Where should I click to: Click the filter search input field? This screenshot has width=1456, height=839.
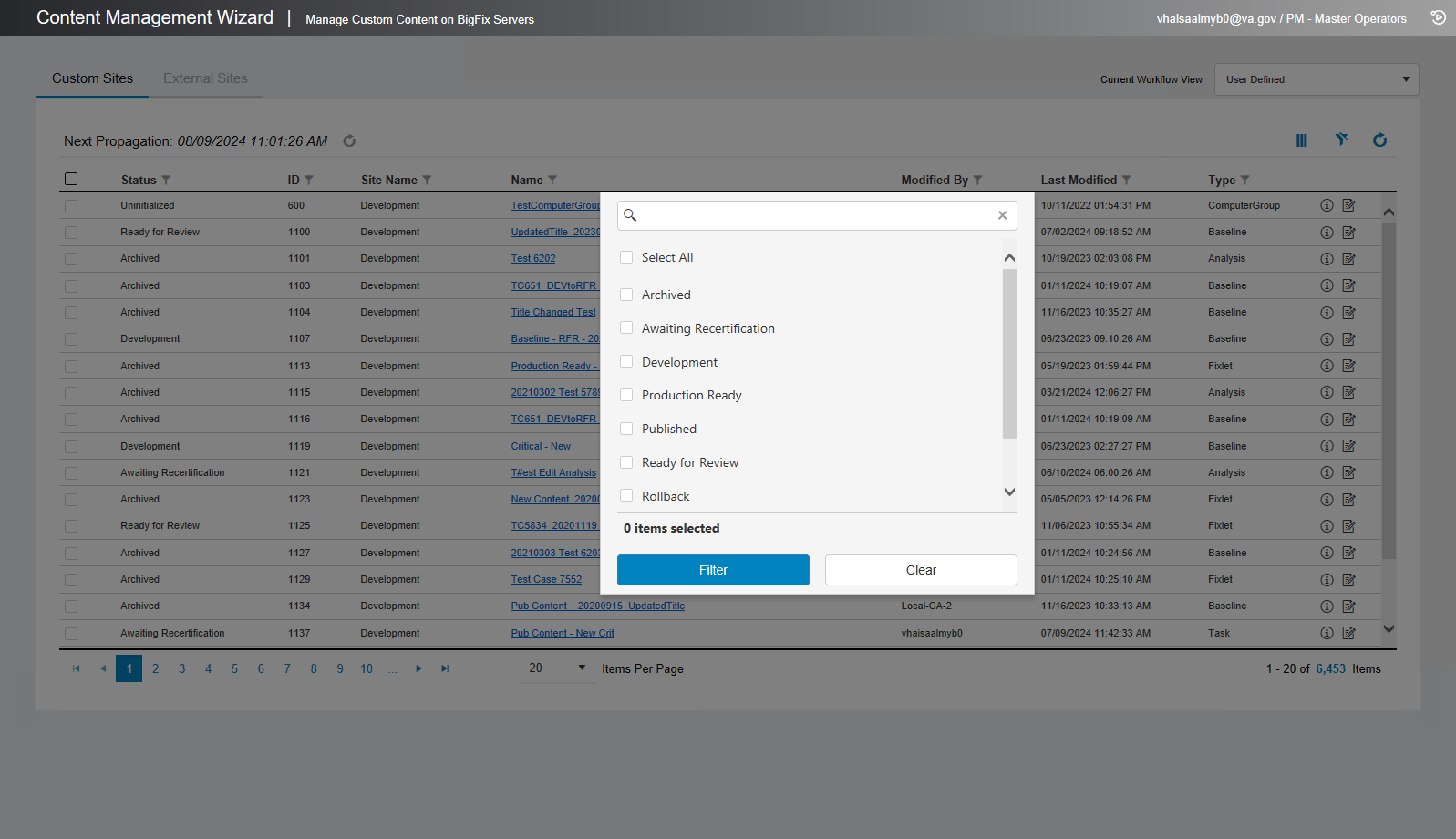817,215
